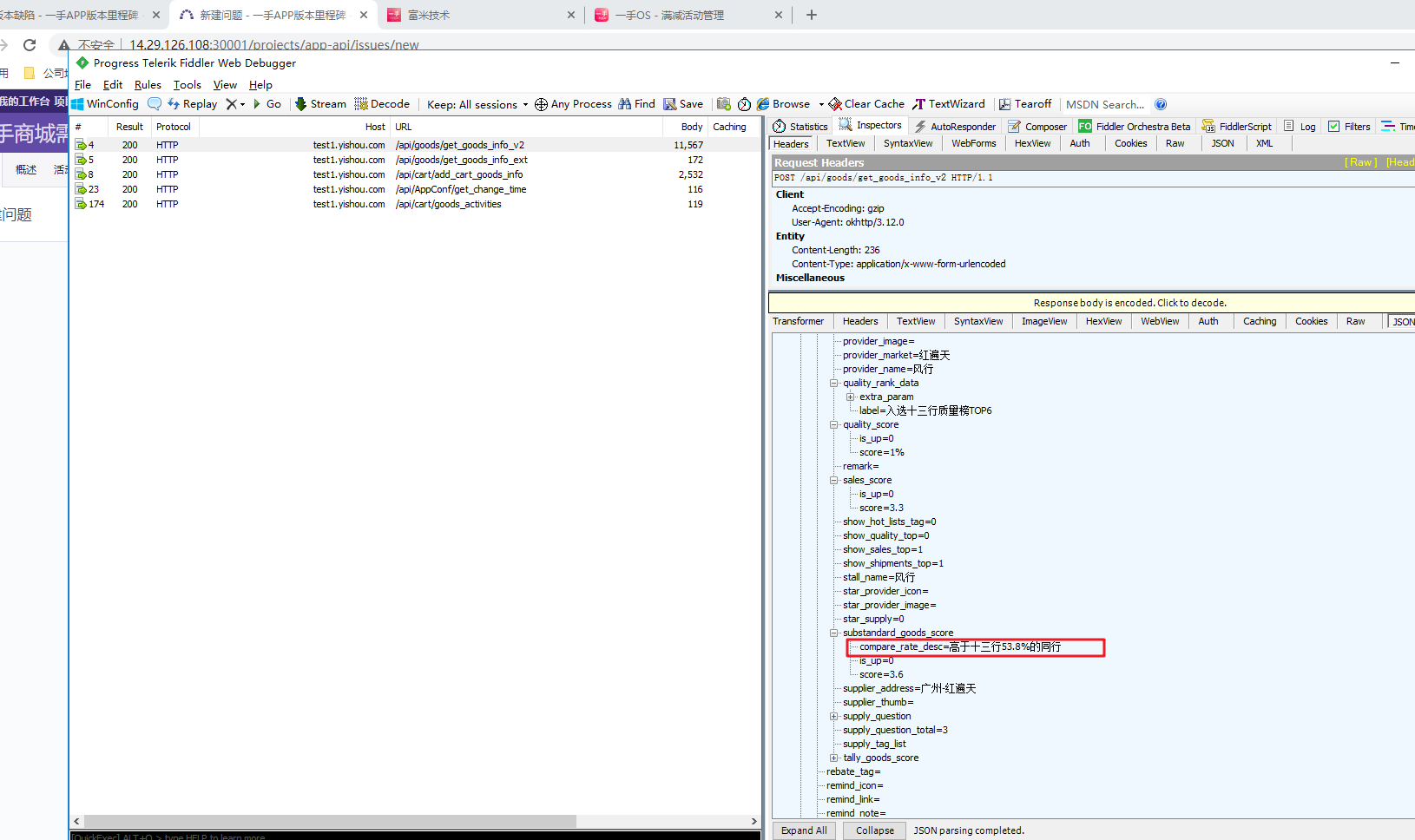
Task: Click the Any Process target picker
Action: (573, 104)
